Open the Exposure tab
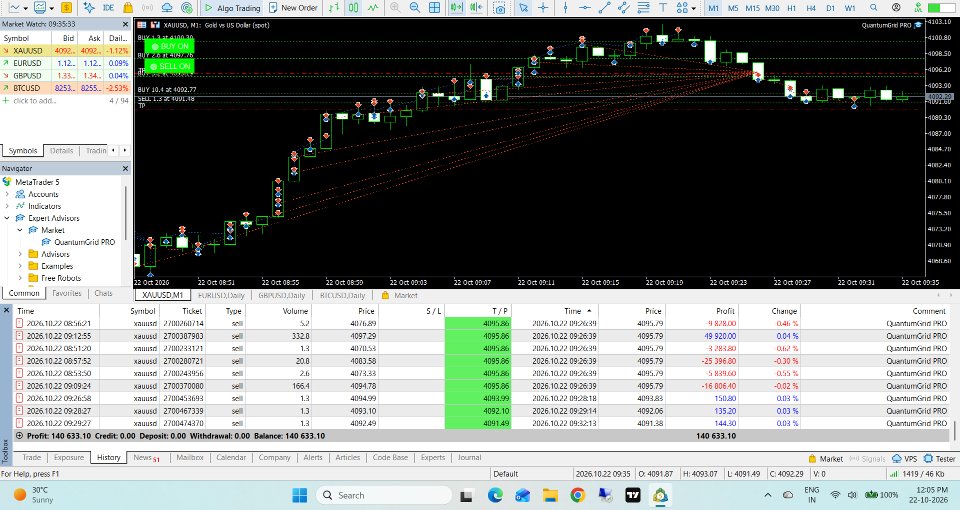The image size is (960, 510). pyautogui.click(x=69, y=457)
